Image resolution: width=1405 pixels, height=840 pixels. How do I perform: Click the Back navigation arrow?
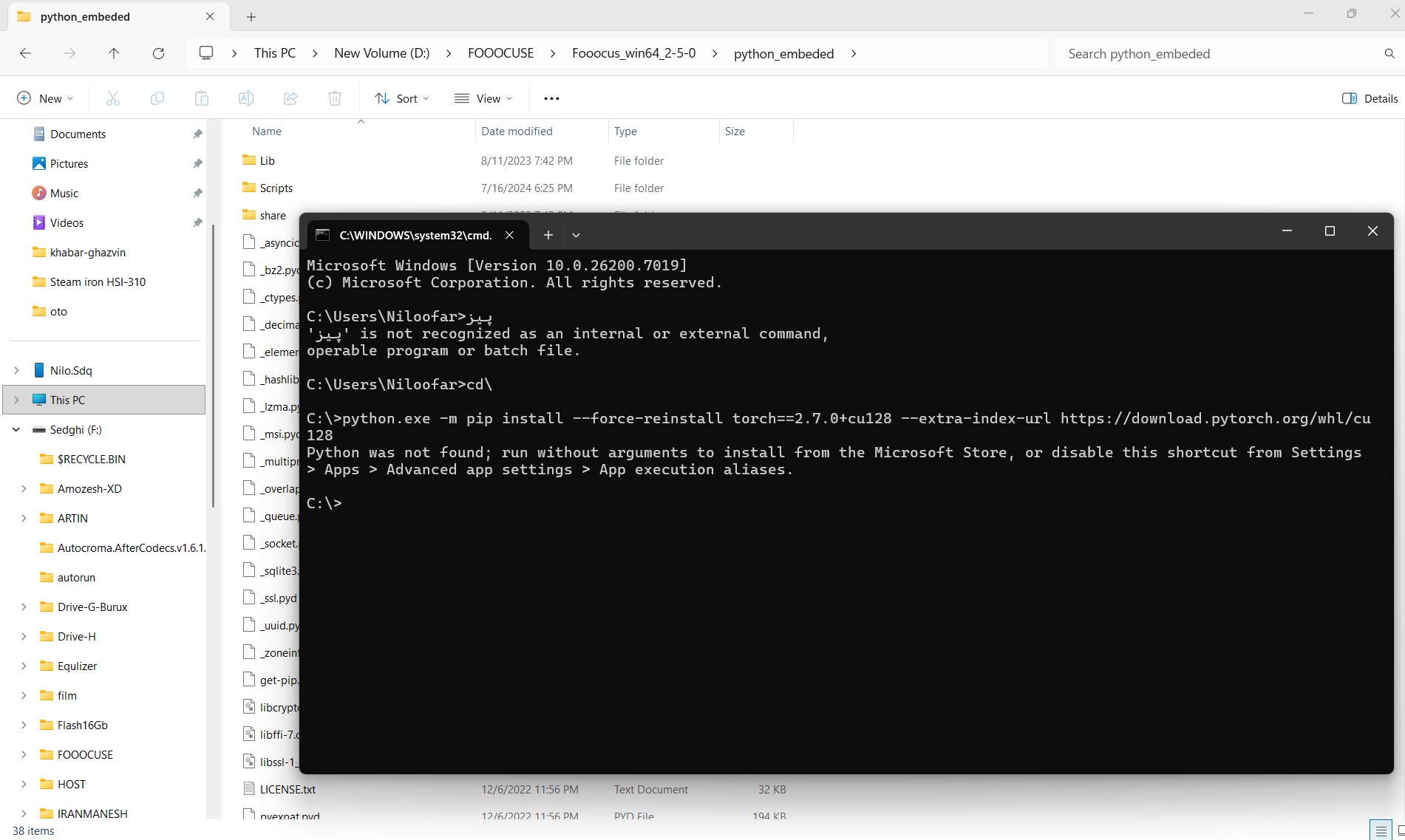(25, 53)
